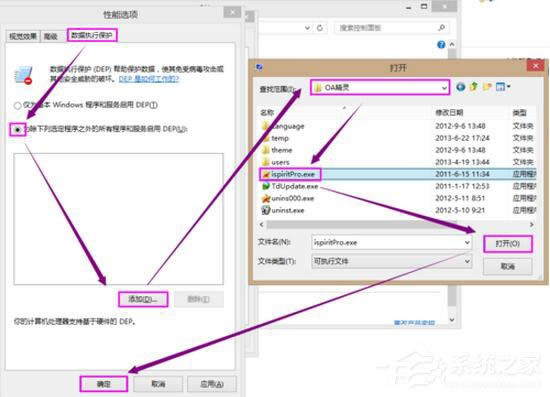Viewport: 550px width, 397px height.
Task: Click the users folder icon
Action: pyautogui.click(x=266, y=162)
